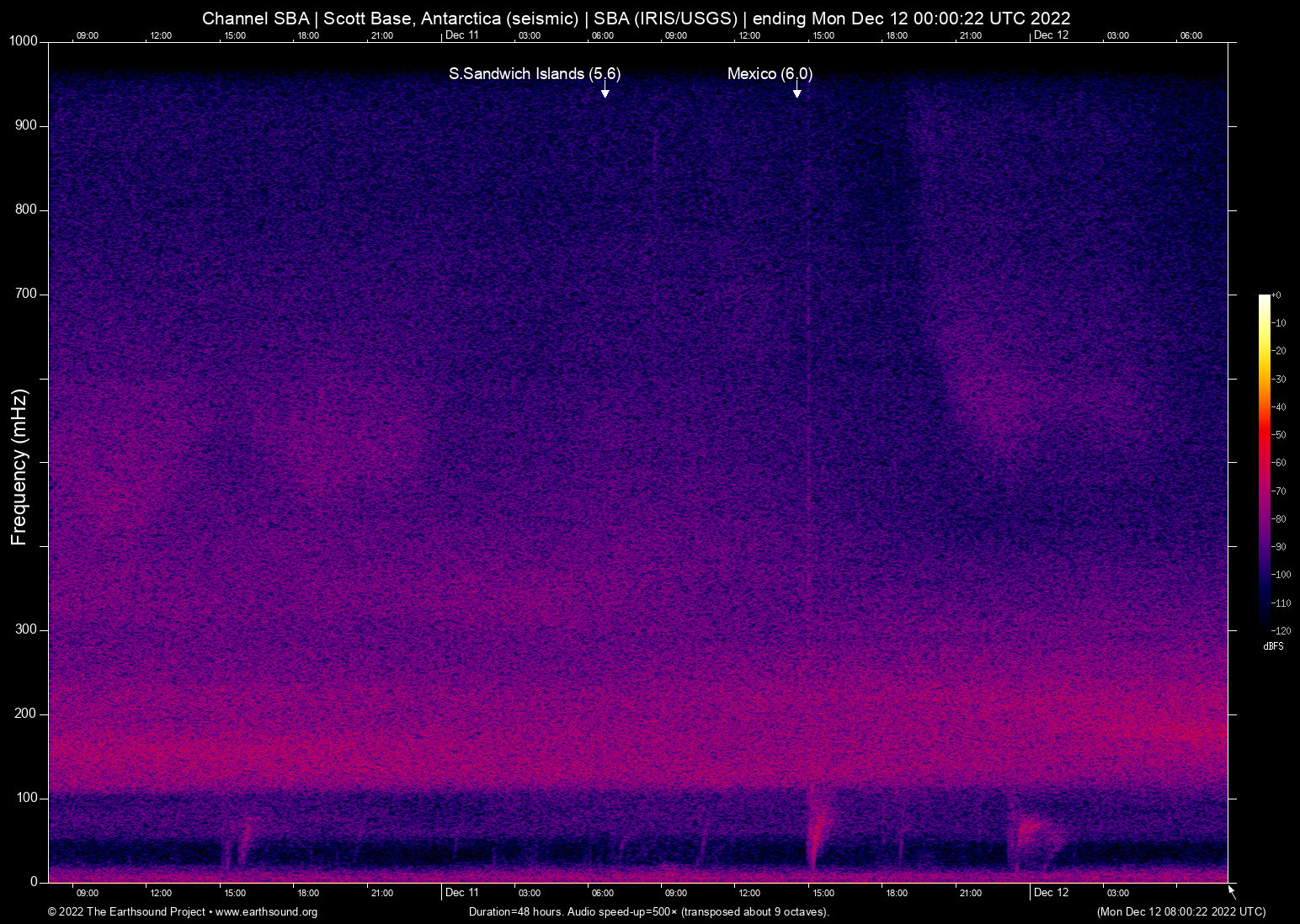Click the dBFS label under the color bar
The image size is (1300, 924).
point(1272,646)
